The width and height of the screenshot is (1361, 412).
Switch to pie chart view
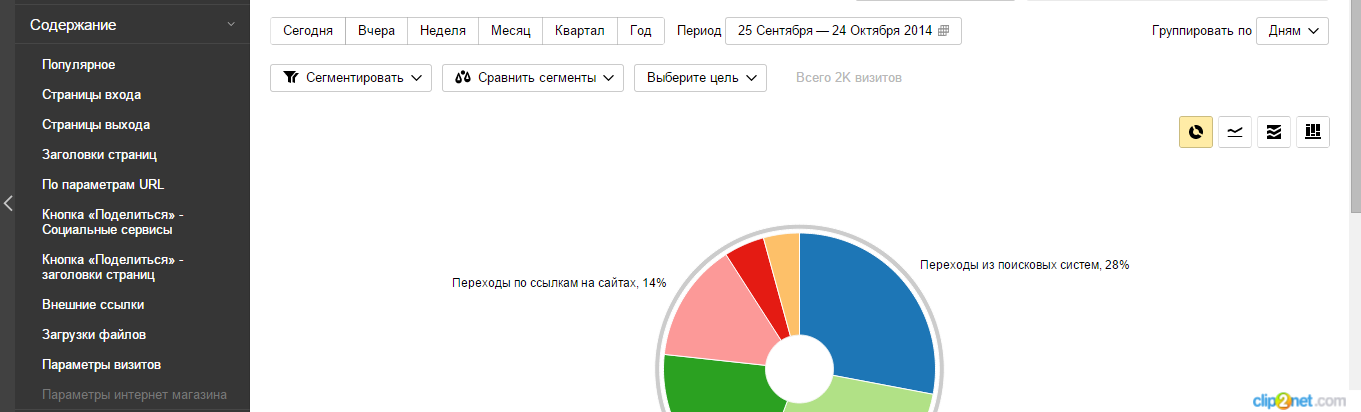[x=1196, y=132]
